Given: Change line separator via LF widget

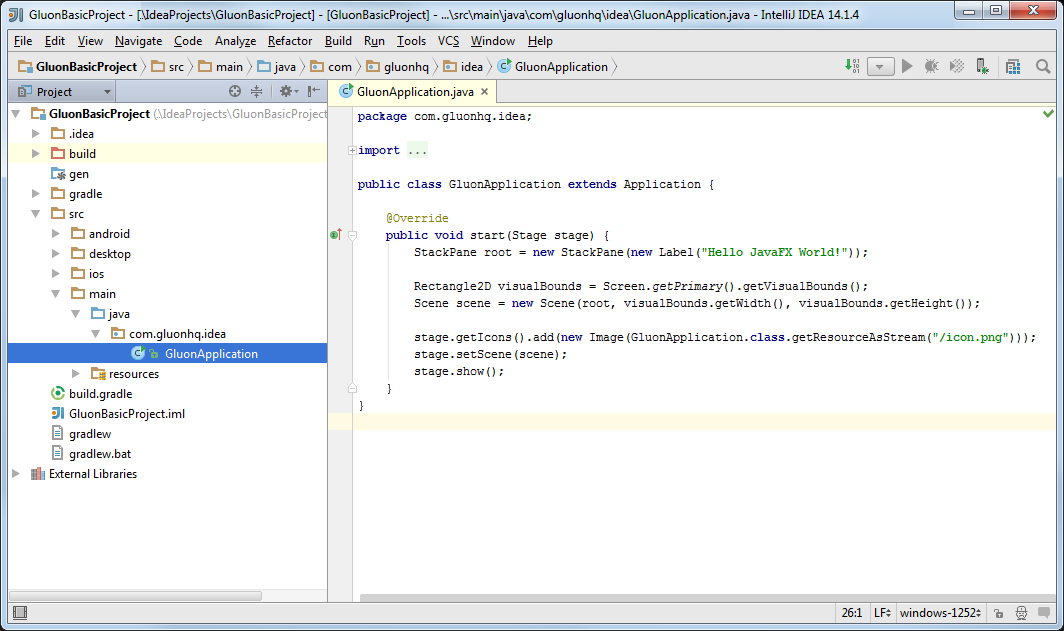Looking at the screenshot, I should 882,613.
